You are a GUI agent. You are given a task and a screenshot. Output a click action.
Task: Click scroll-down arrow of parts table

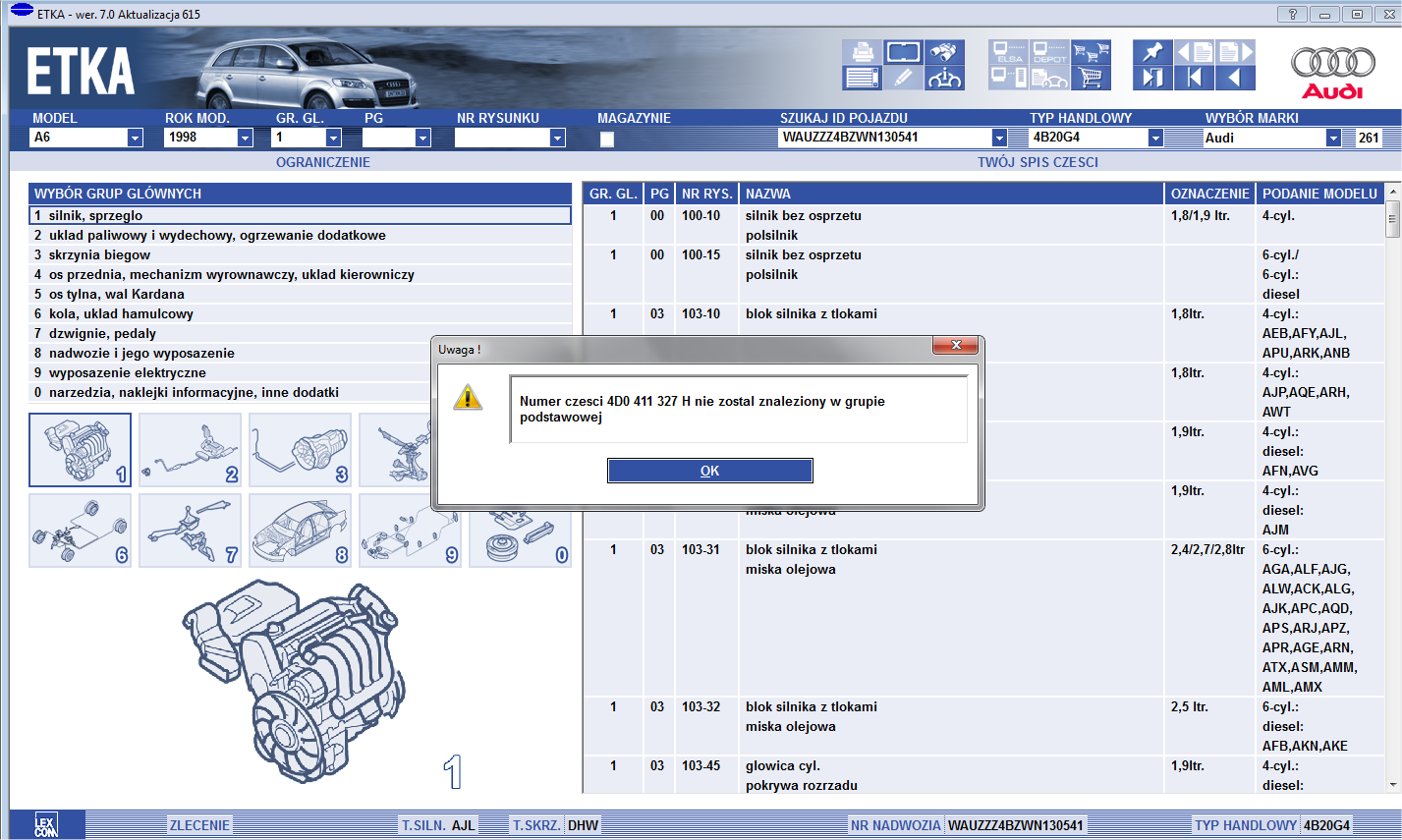point(1392,785)
